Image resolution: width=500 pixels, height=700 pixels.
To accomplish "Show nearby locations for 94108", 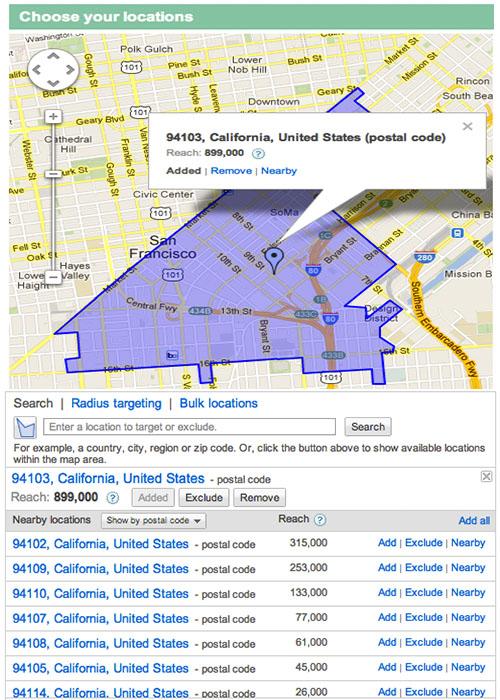I will tap(468, 642).
